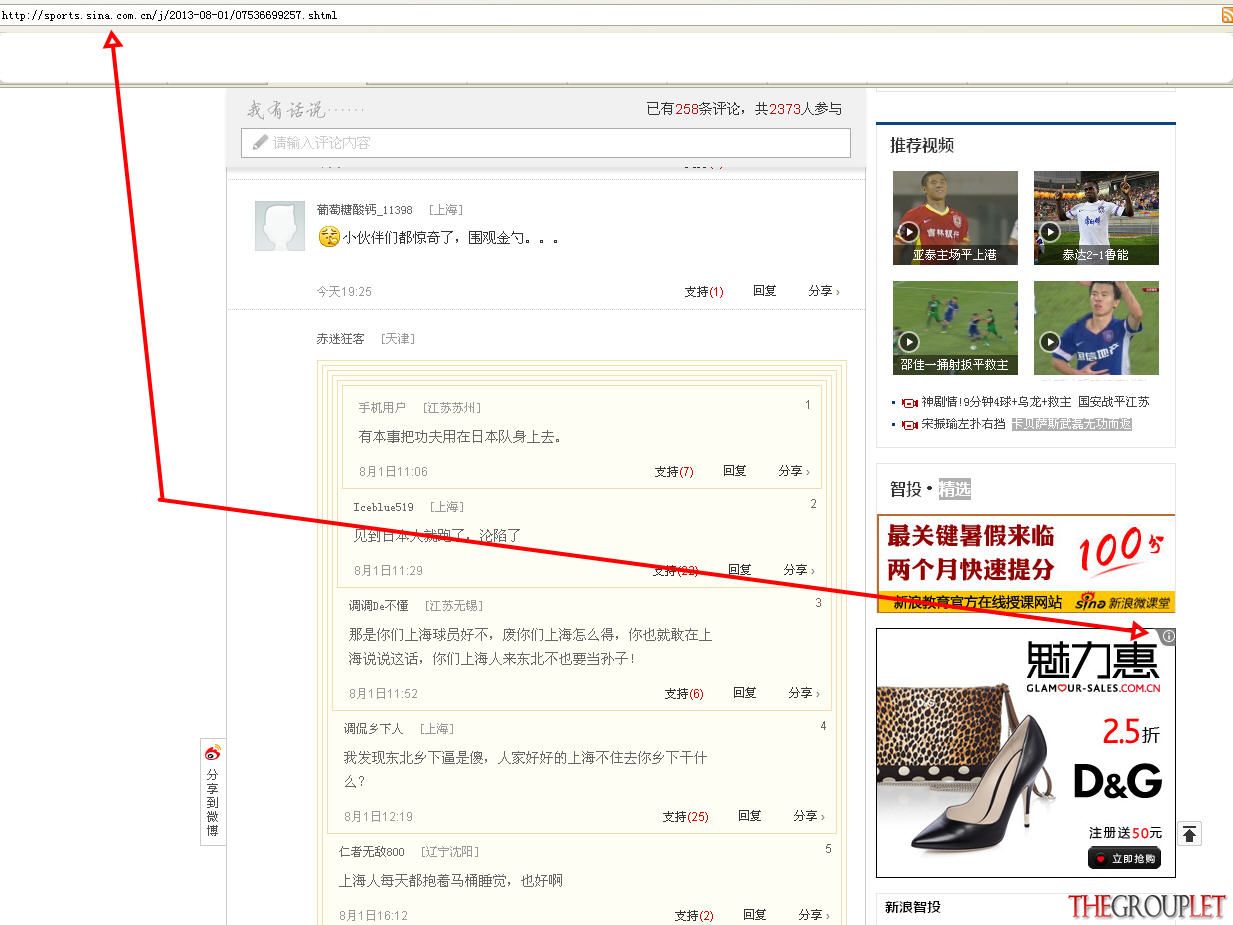
Task: Expand 分享 on the 8月1日11:06 comment
Action: [x=794, y=471]
